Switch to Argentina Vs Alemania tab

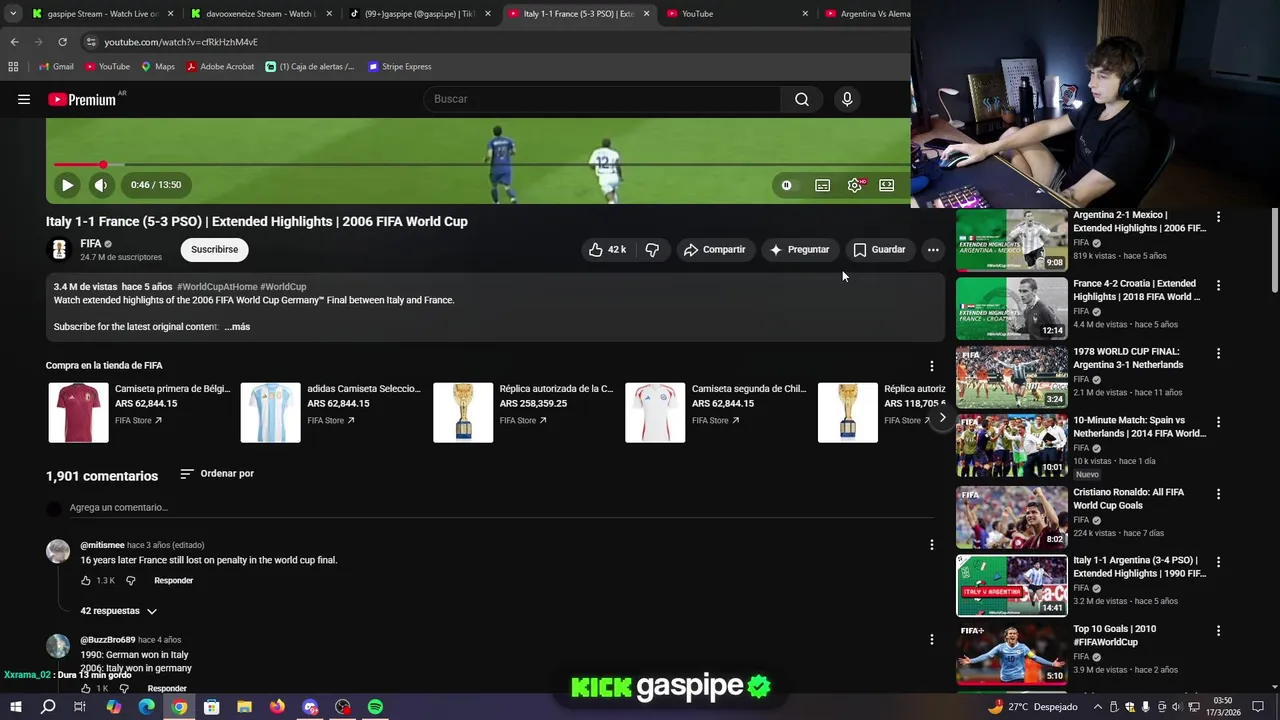point(867,14)
